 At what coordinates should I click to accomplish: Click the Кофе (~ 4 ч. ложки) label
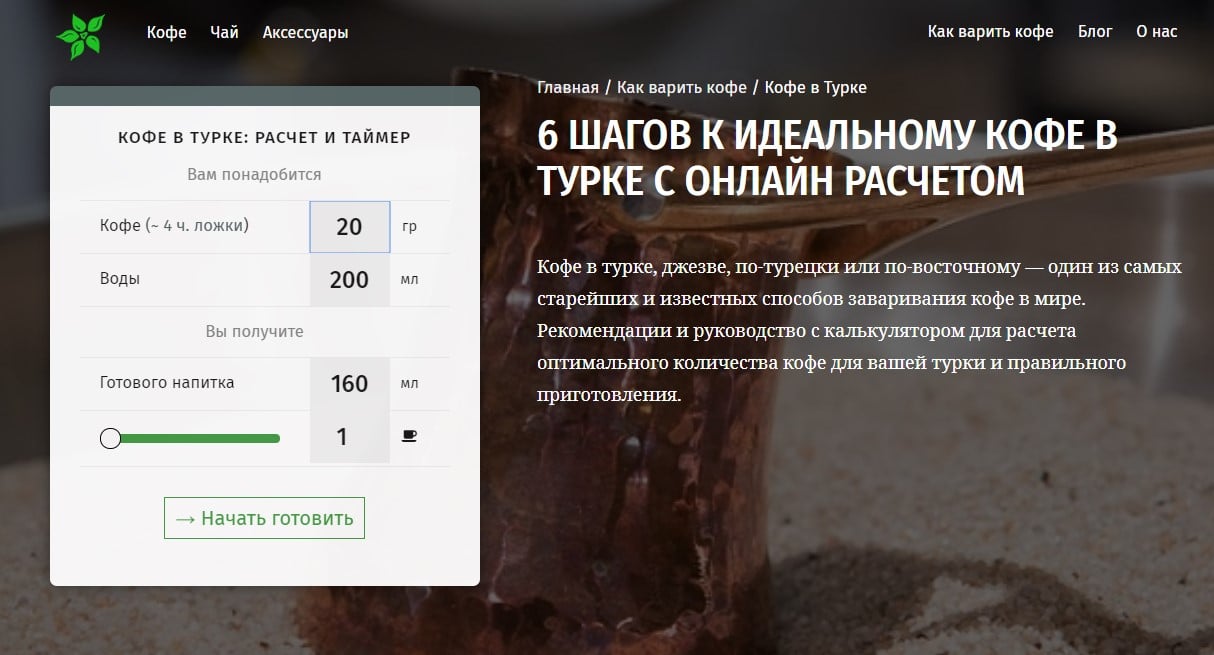point(174,225)
